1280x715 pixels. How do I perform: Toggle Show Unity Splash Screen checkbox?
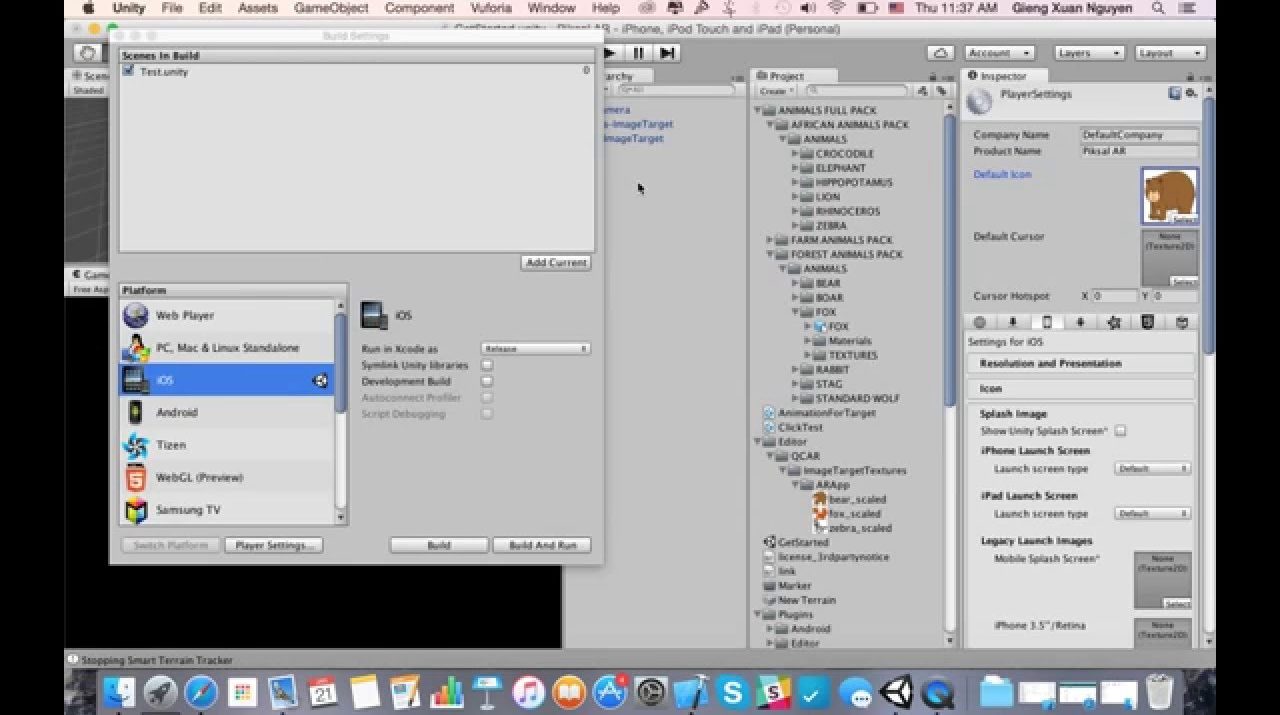click(1120, 431)
